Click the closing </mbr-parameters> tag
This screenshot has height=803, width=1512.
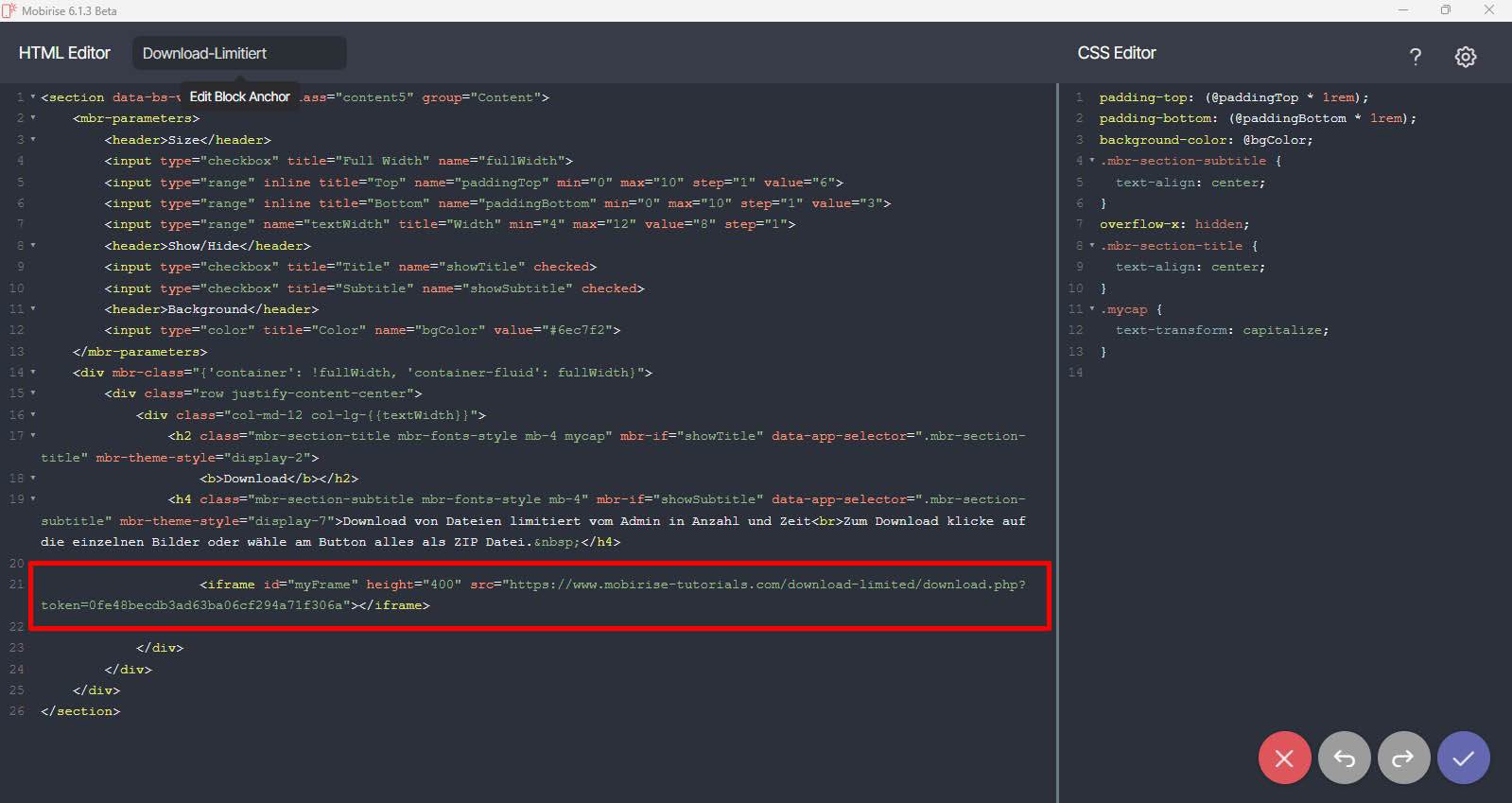(140, 352)
